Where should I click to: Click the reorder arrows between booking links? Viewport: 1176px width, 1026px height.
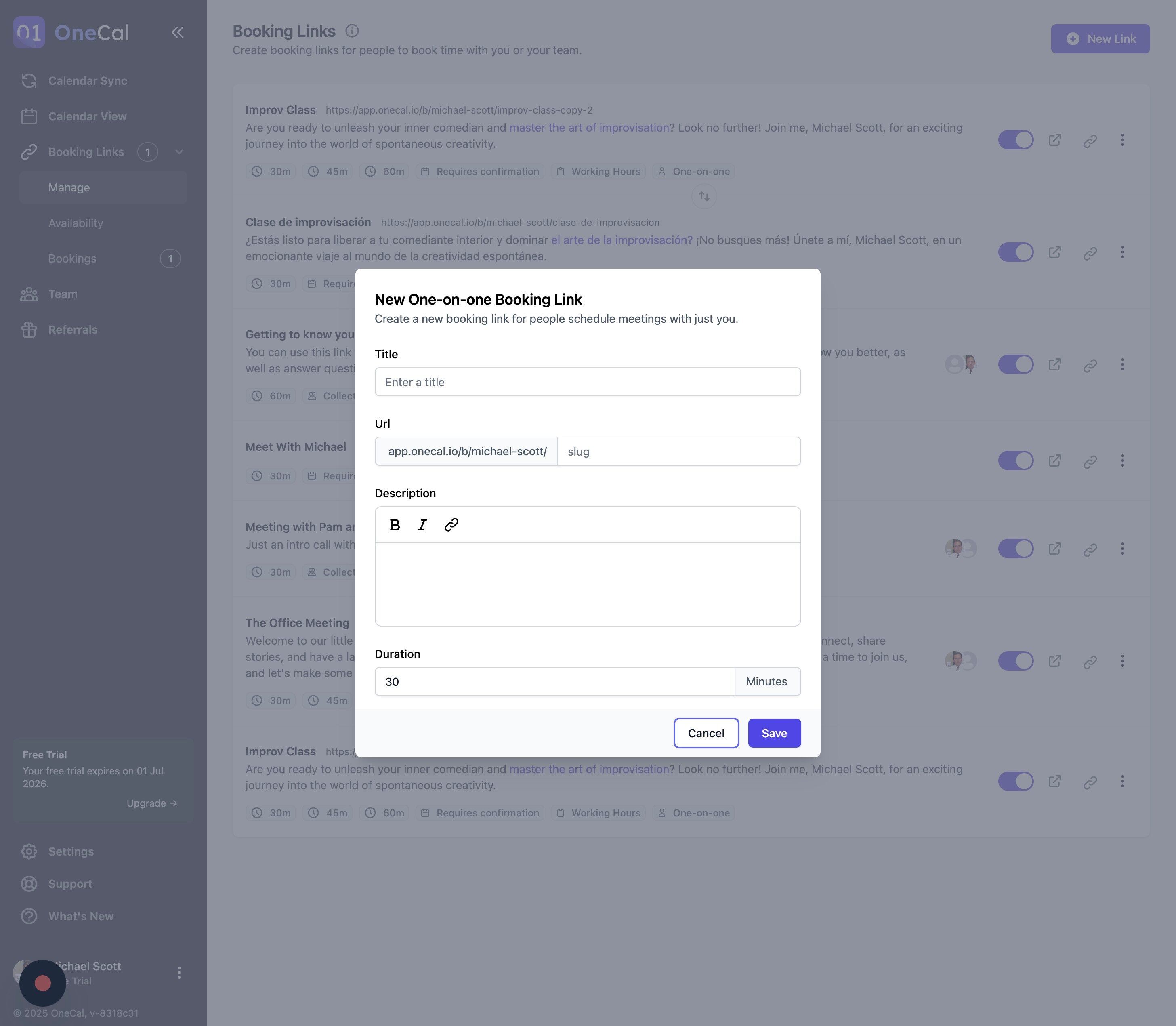tap(704, 196)
